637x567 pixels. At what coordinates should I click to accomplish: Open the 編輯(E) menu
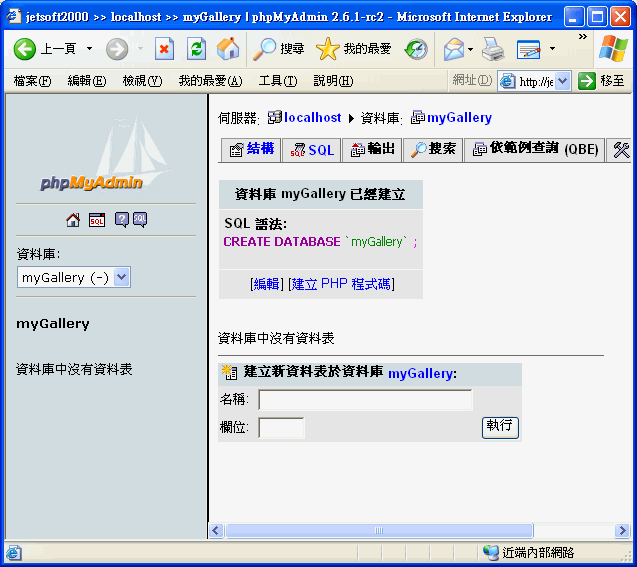click(87, 81)
